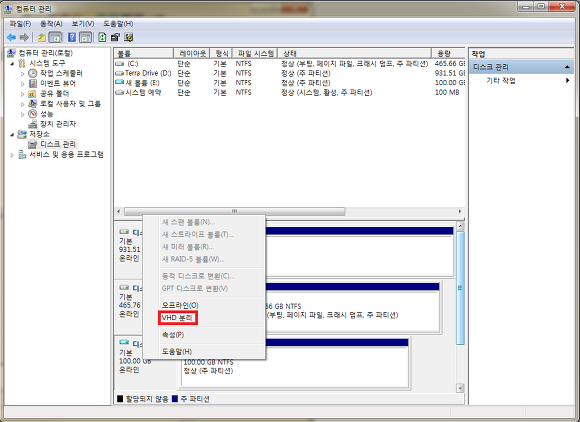Expand the 공유 폴더 node arrow
580x422 pixels.
(x=23, y=94)
